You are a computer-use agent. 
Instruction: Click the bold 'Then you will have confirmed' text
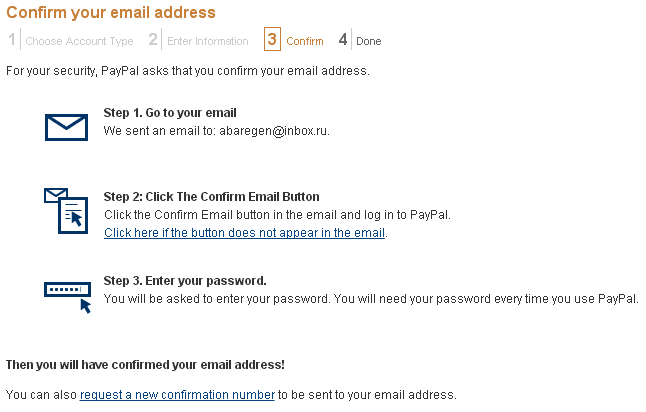(x=145, y=365)
